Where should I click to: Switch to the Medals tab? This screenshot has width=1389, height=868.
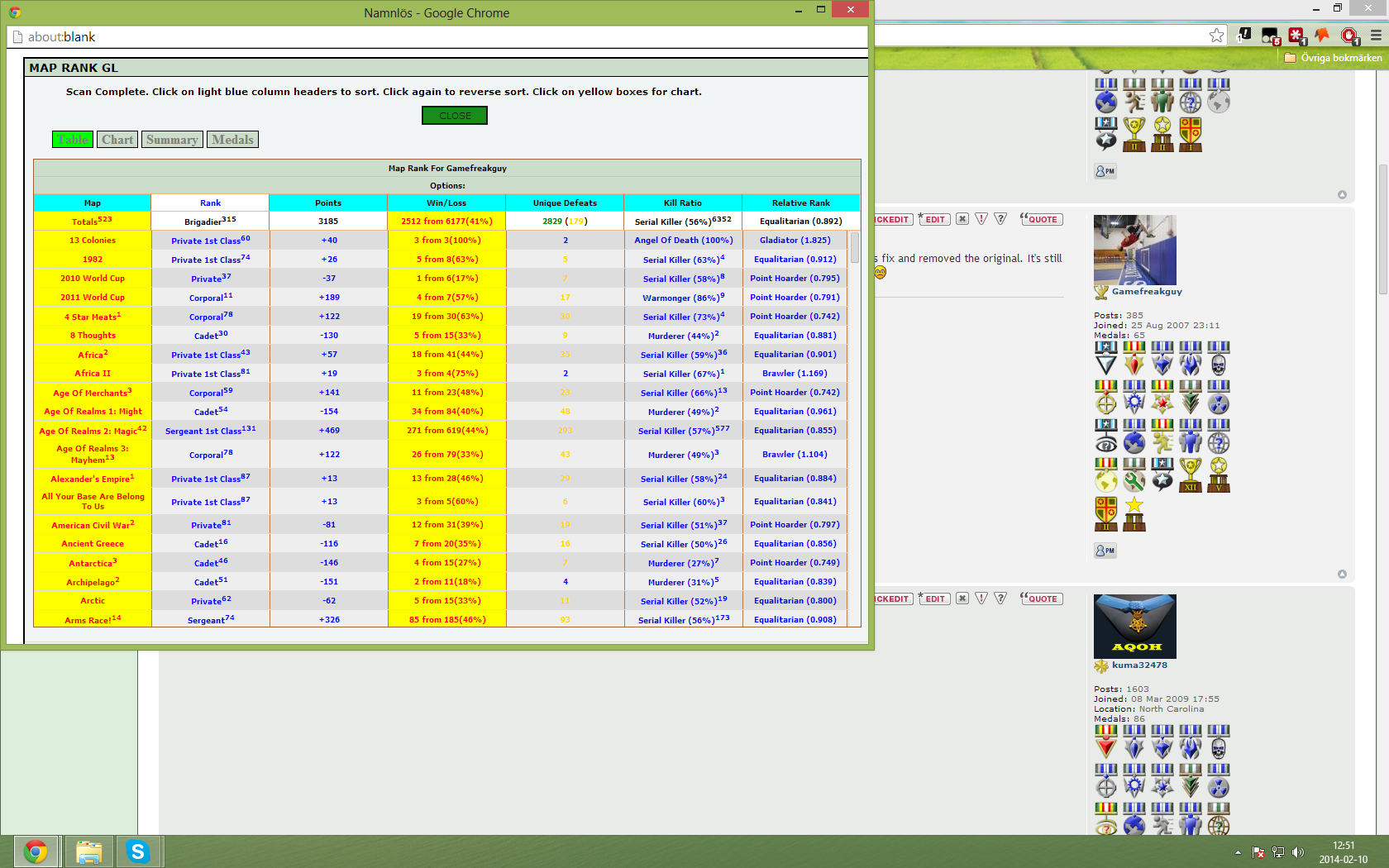point(232,140)
